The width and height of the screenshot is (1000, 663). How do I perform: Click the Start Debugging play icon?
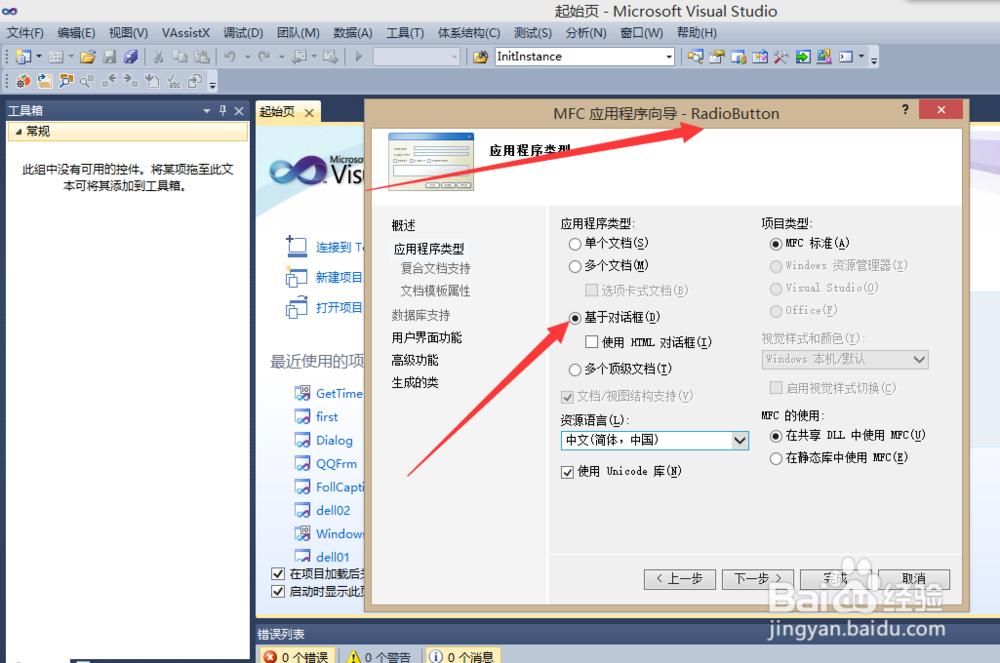[x=358, y=57]
